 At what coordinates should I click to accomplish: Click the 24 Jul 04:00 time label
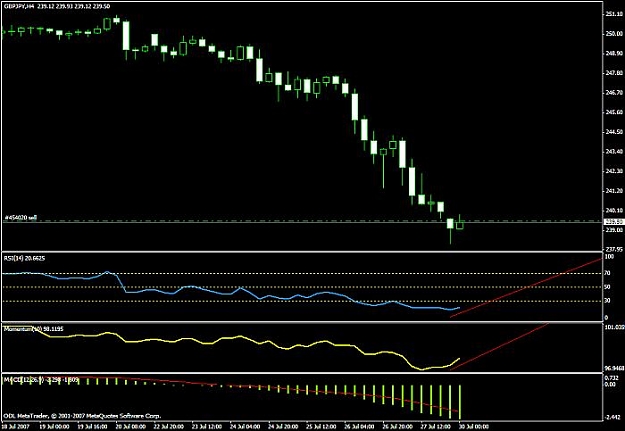247,426
